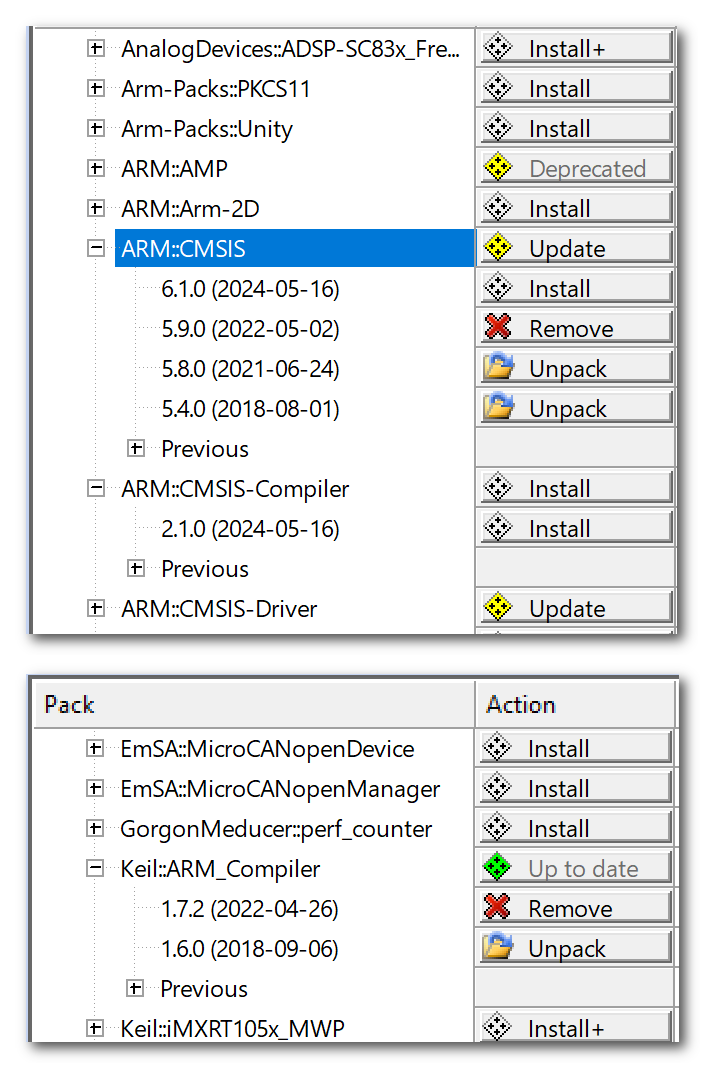
Task: Click Install button for Arm-Packs::Unity
Action: (576, 129)
